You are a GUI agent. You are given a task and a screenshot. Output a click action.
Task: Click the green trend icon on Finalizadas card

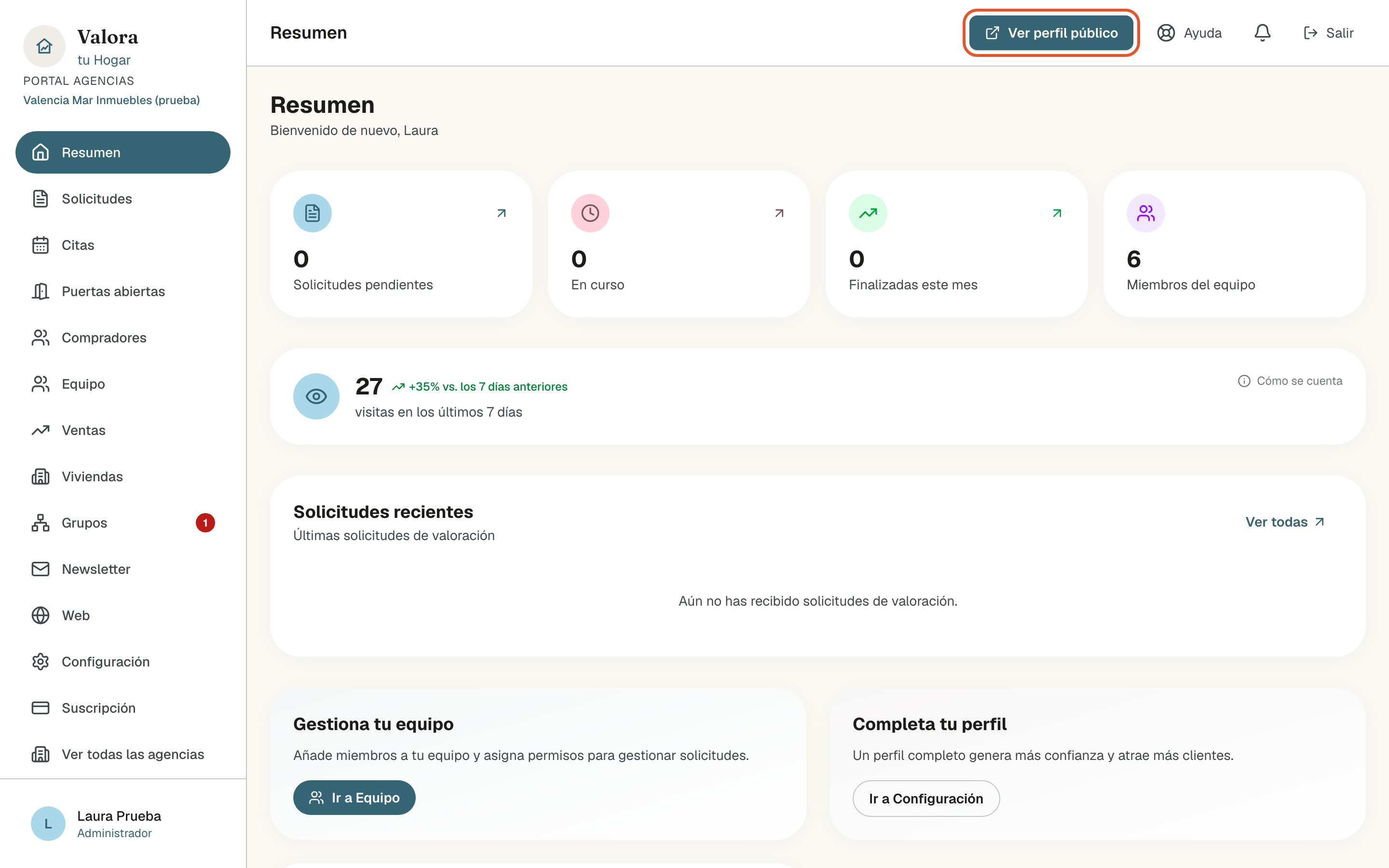tap(868, 213)
